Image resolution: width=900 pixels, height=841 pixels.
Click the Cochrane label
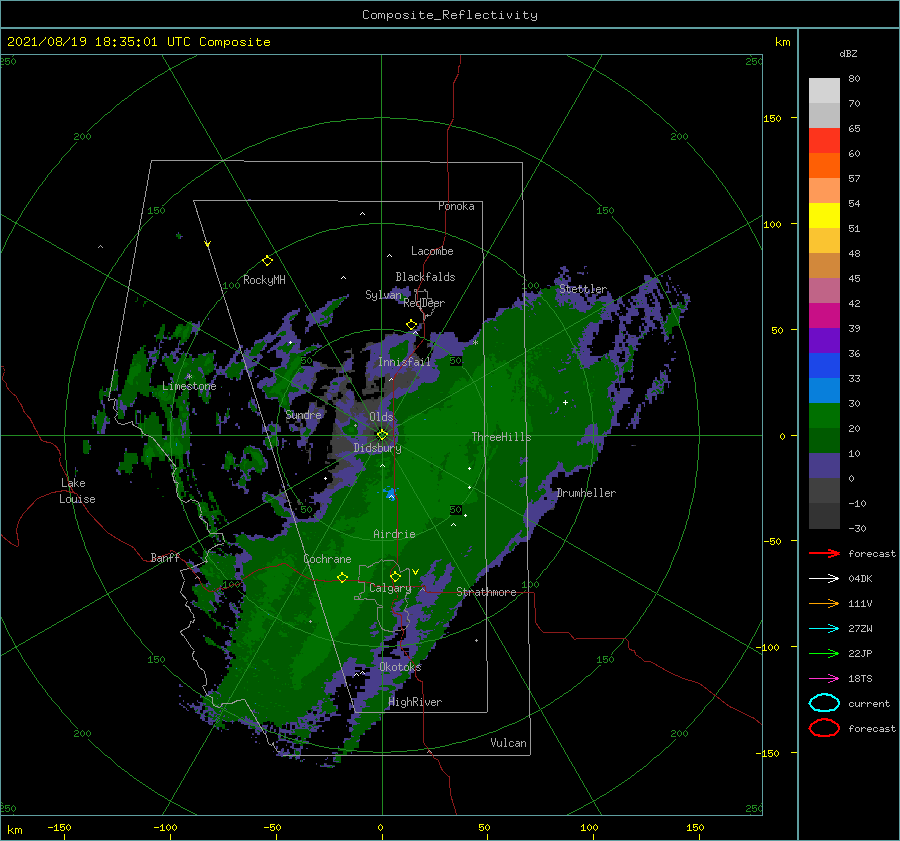pyautogui.click(x=327, y=559)
